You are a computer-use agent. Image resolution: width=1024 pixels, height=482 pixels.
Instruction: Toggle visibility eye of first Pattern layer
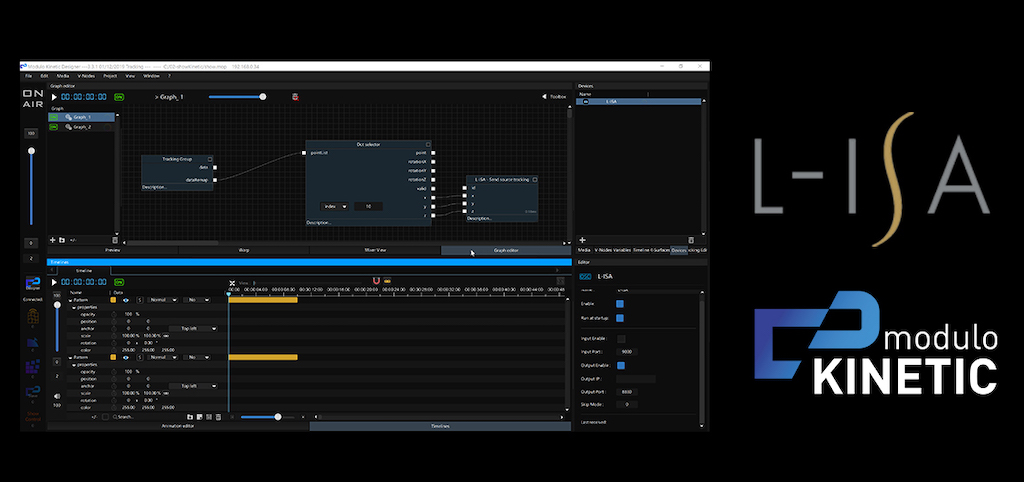coord(125,300)
